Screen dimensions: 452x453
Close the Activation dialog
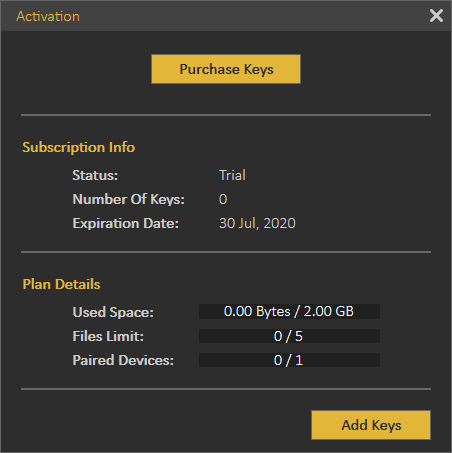436,16
